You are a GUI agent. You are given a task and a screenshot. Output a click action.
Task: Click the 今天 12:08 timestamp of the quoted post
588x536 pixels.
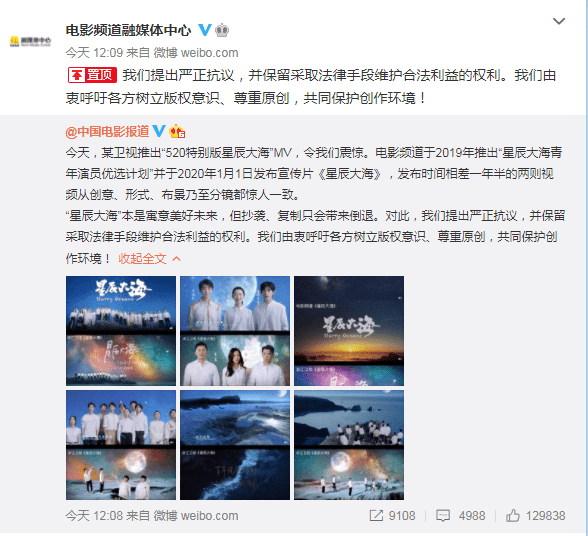tap(94, 516)
